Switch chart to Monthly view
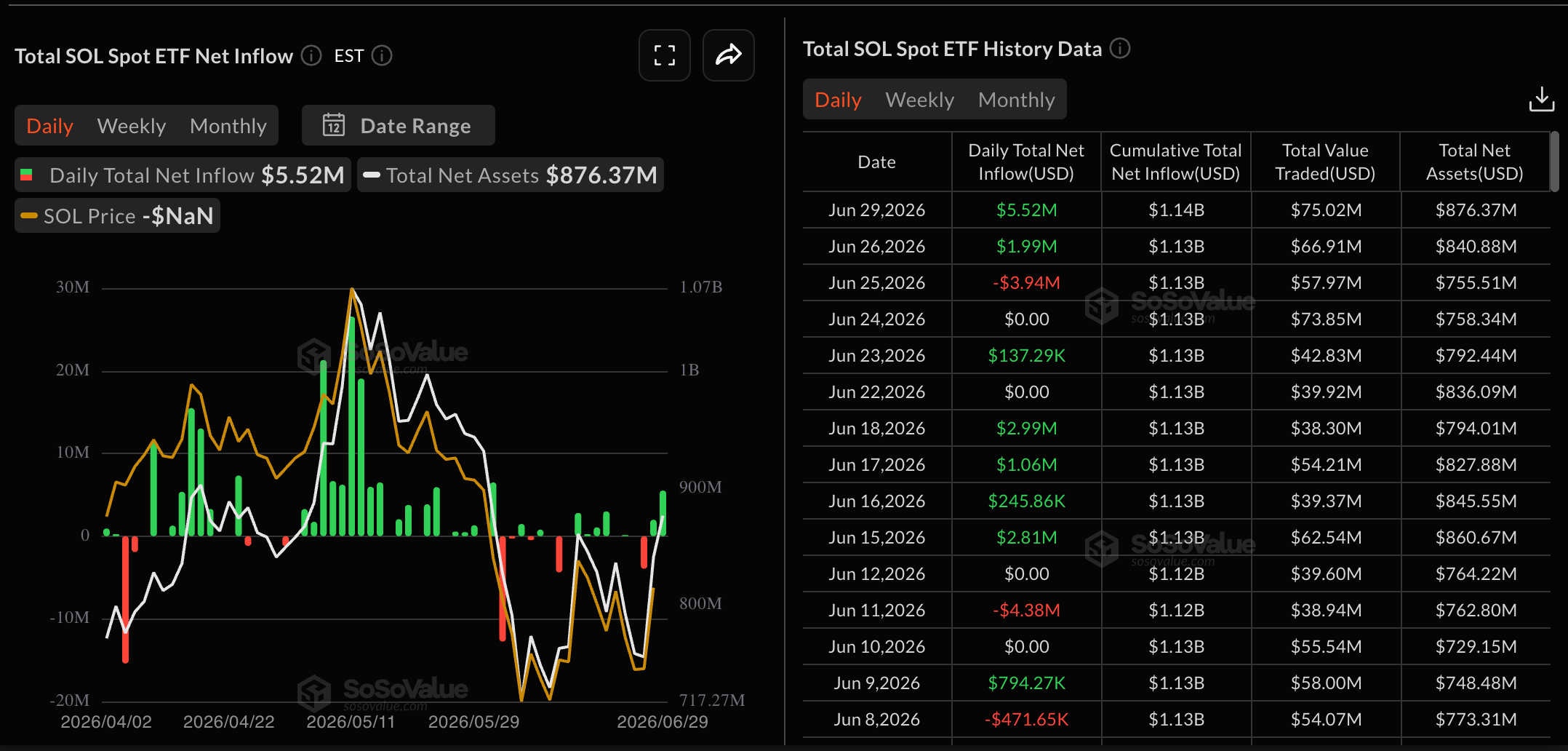 228,126
